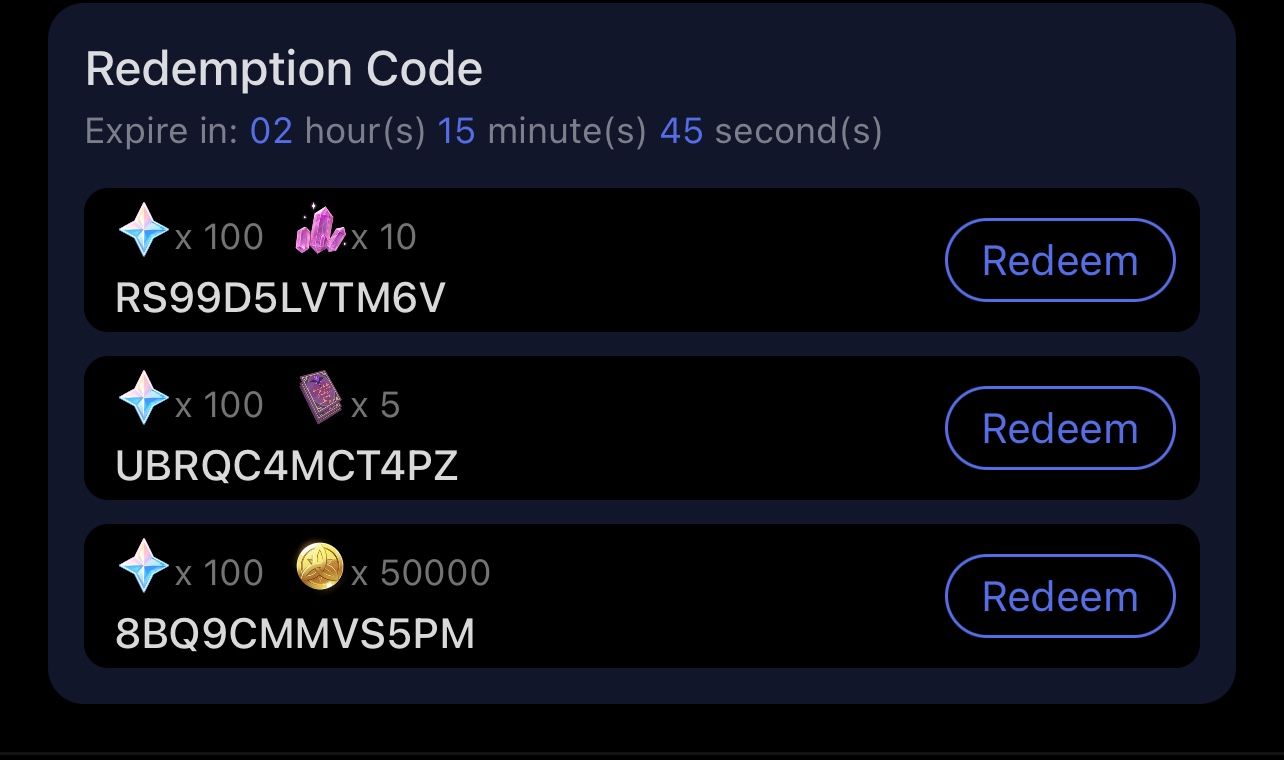1284x760 pixels.
Task: Click the x 5 book quantity
Action: tap(376, 405)
